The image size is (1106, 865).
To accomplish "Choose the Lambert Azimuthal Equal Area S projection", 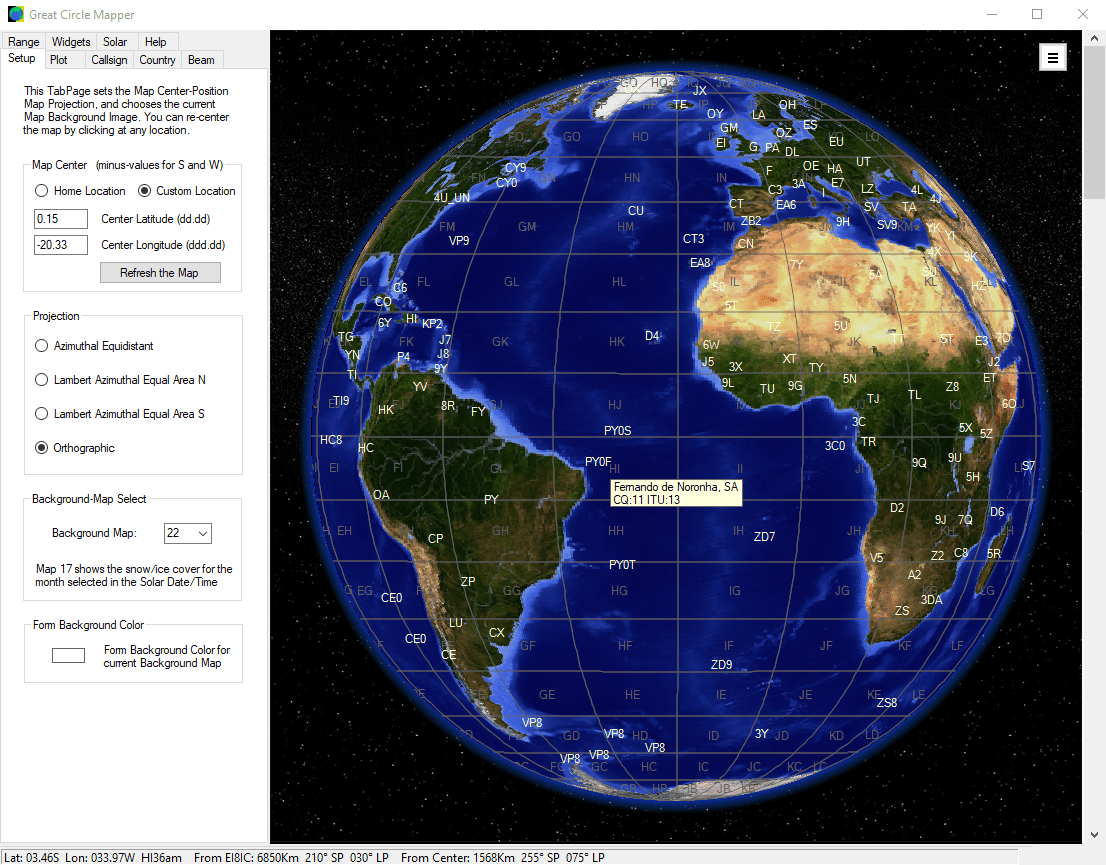I will click(41, 413).
